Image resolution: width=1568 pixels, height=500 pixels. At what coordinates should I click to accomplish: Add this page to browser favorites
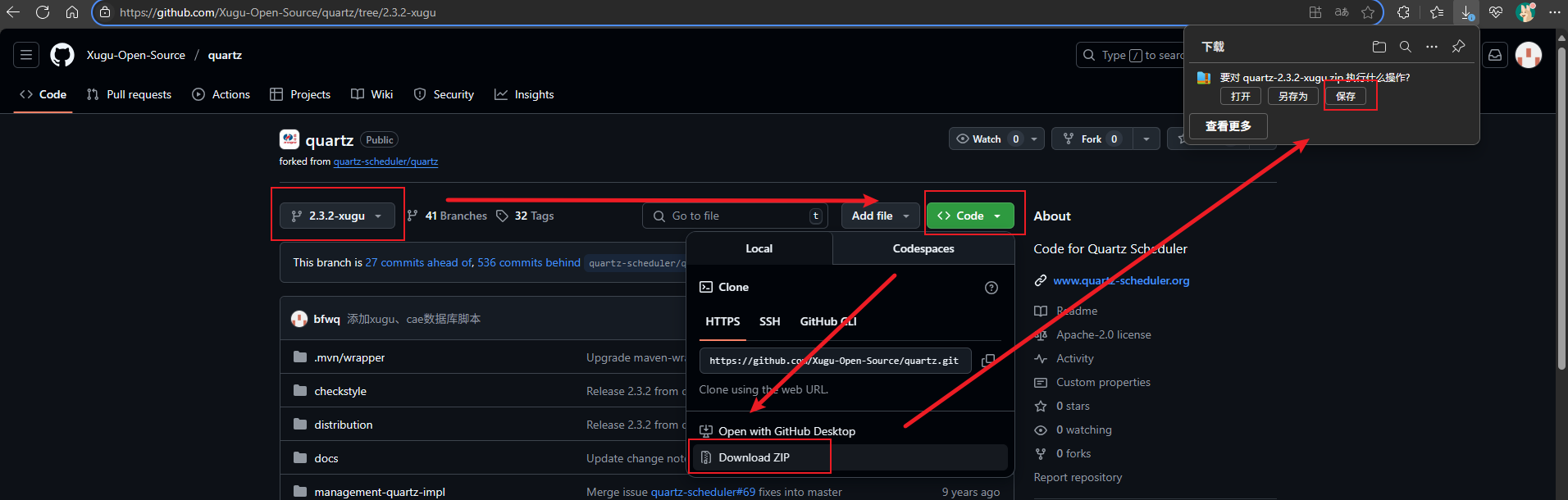click(1368, 12)
